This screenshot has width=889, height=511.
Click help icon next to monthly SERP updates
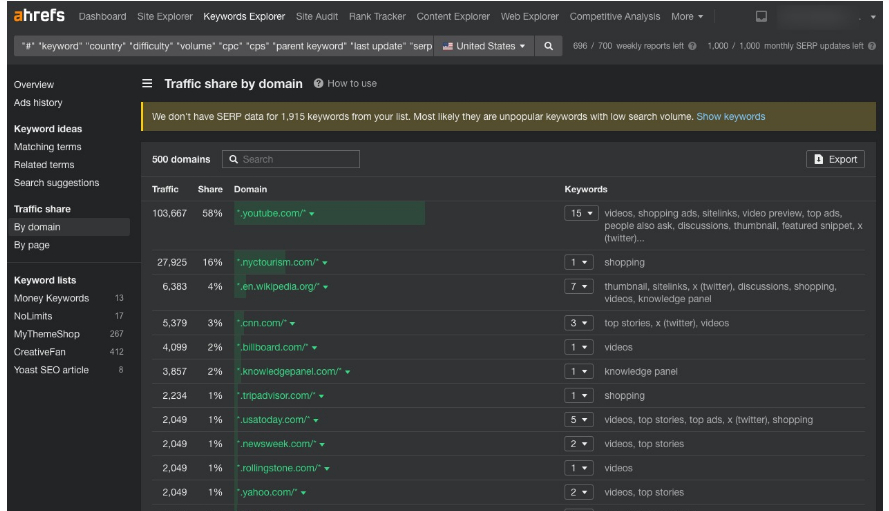[872, 46]
